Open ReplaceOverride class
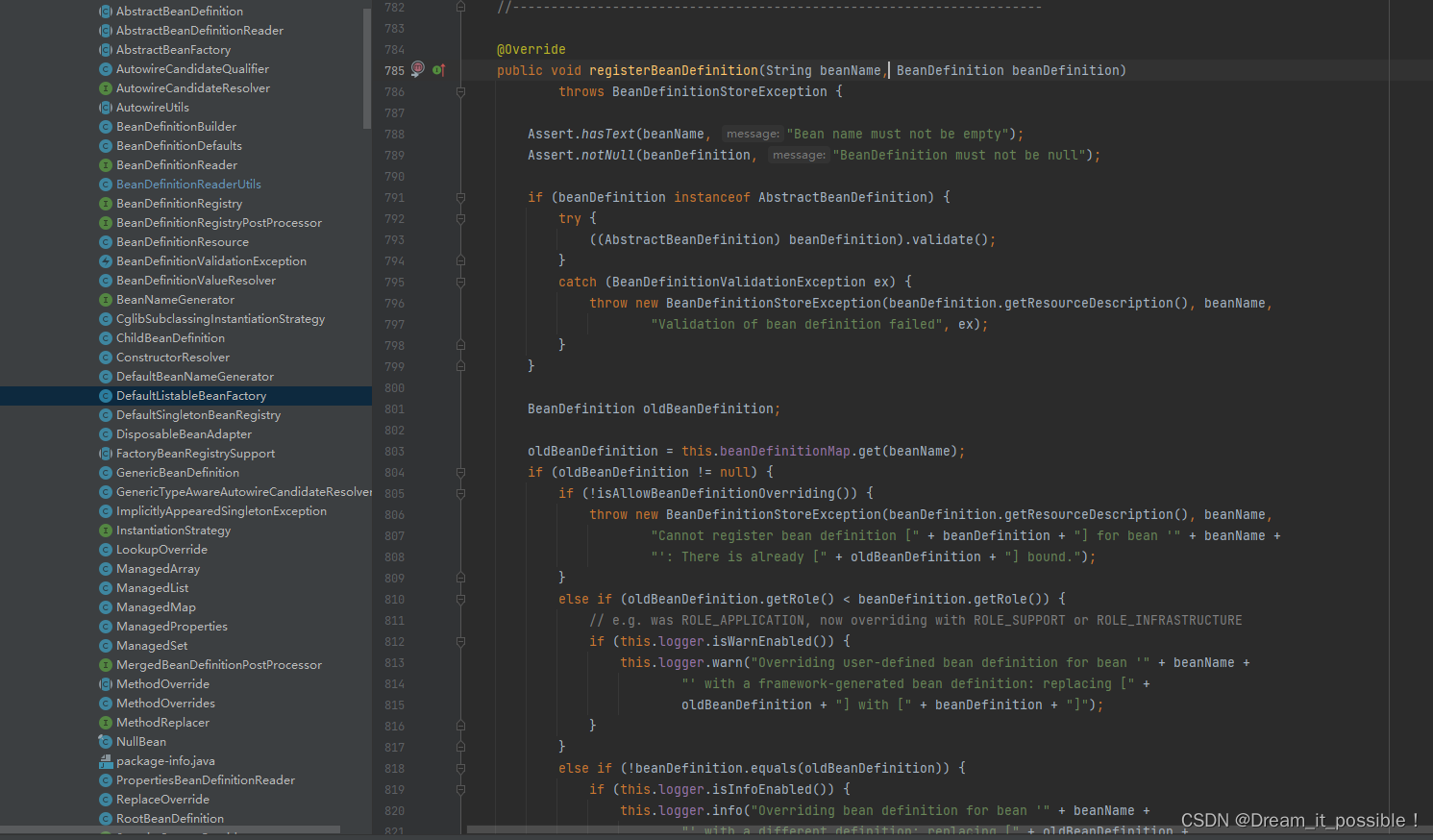 pyautogui.click(x=162, y=800)
